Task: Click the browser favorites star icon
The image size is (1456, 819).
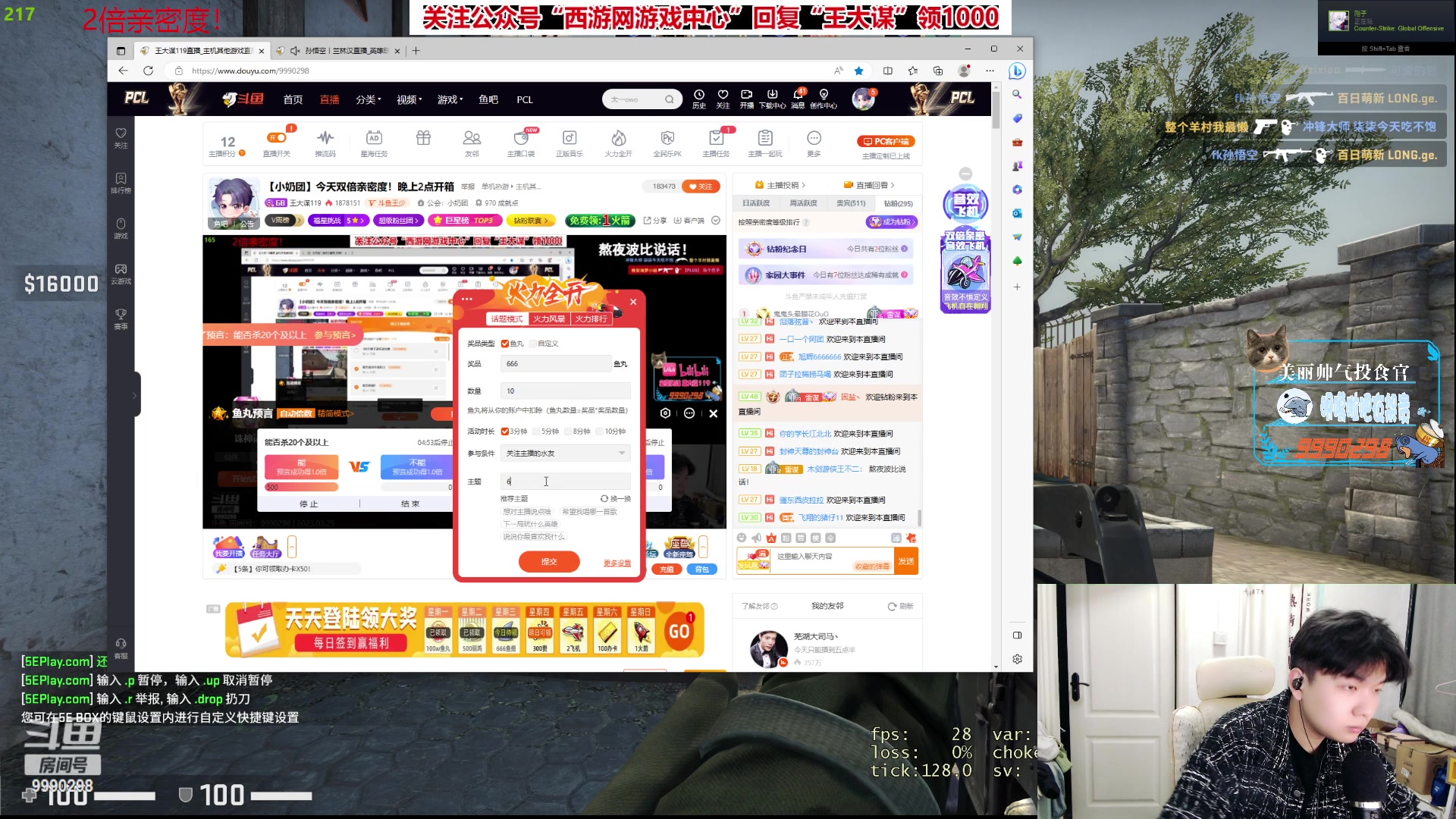Action: [858, 71]
